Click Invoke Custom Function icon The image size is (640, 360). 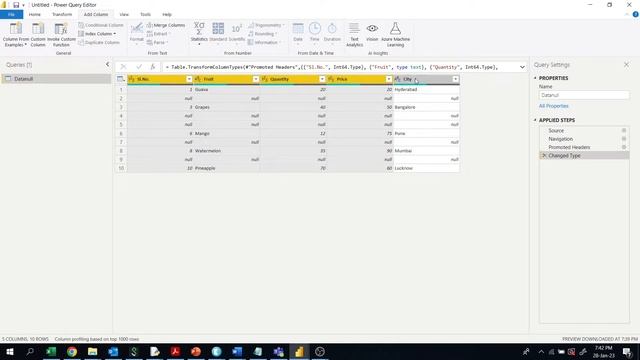[x=61, y=29]
